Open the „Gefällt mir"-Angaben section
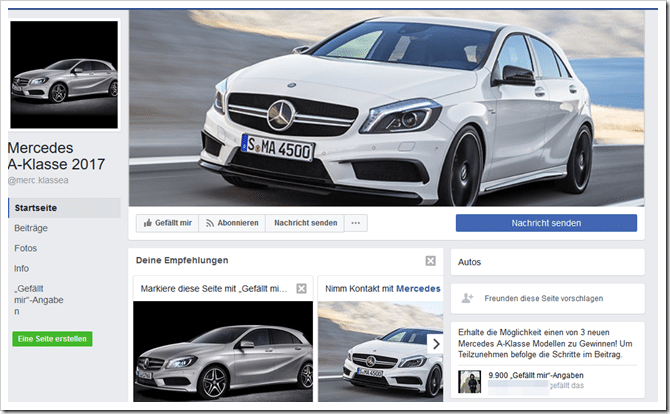The width and height of the screenshot is (670, 414). pyautogui.click(x=38, y=300)
